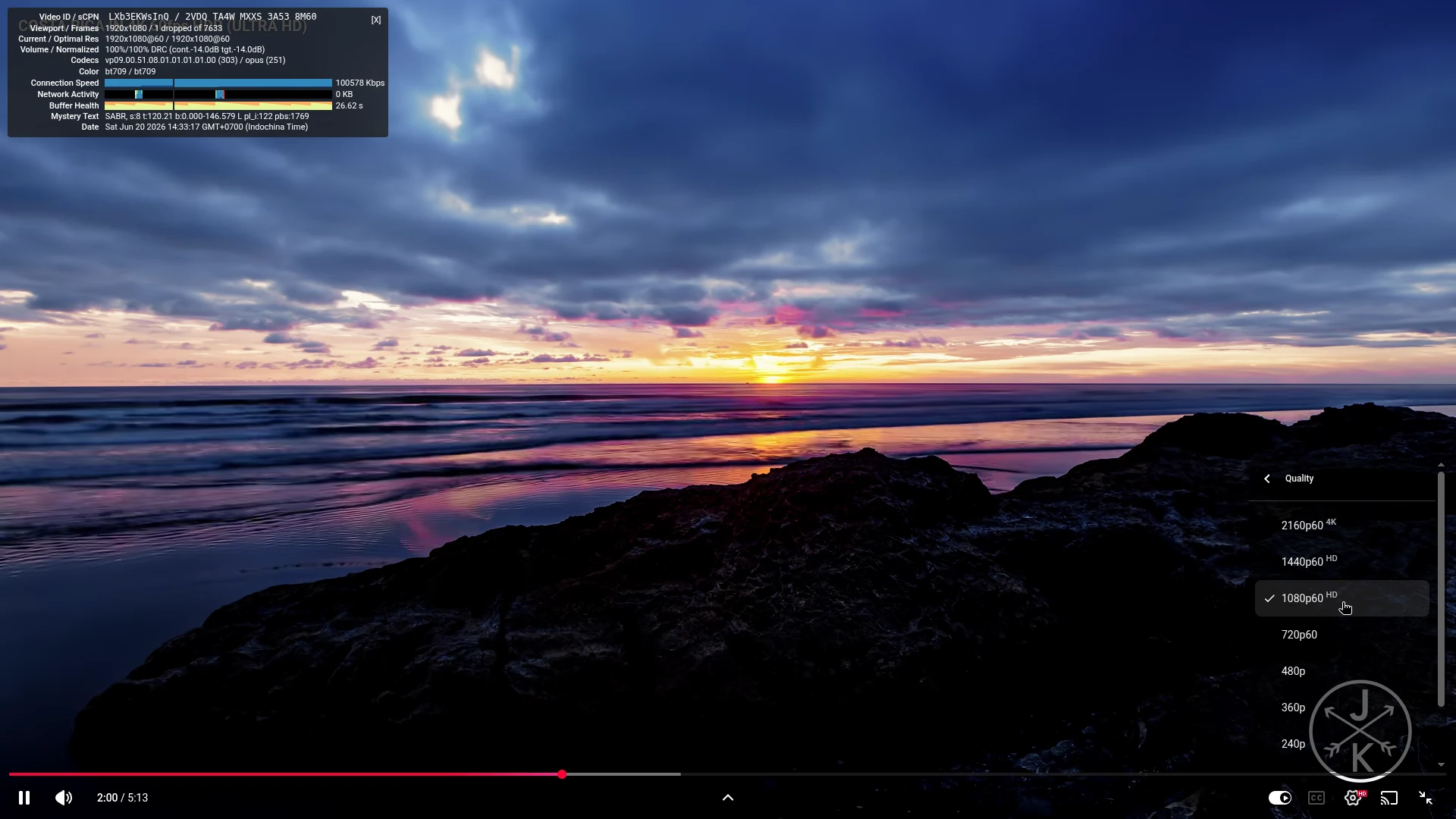1456x819 pixels.
Task: Enable closed captions
Action: (1316, 798)
